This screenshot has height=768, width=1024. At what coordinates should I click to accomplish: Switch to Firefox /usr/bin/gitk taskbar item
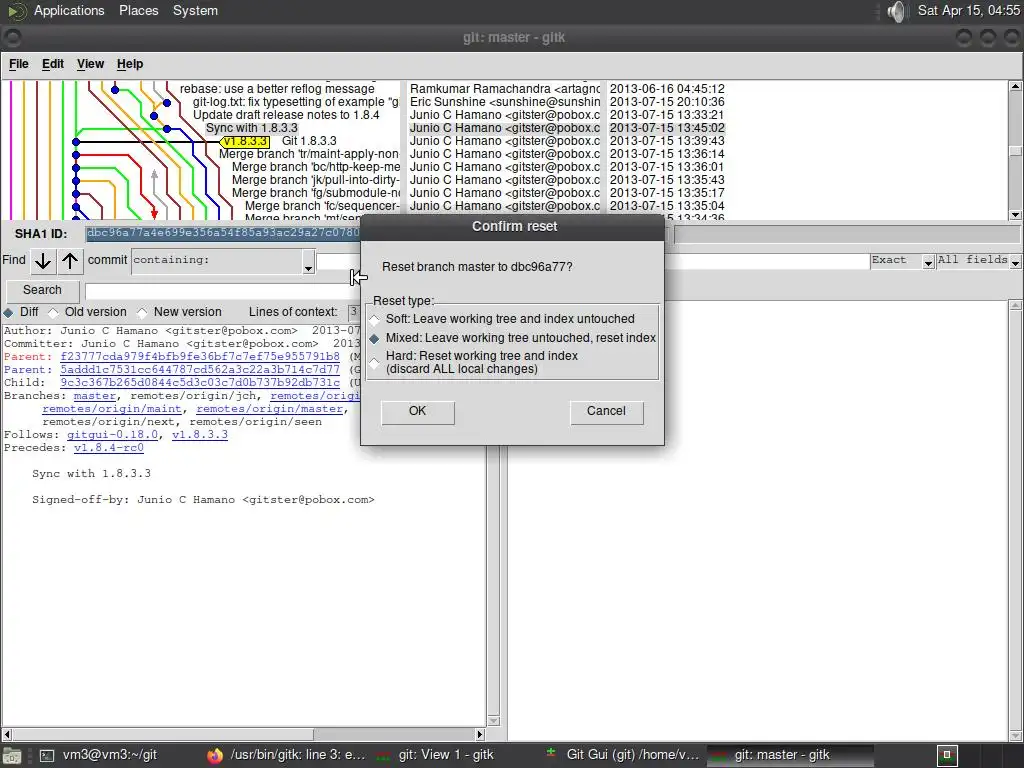pyautogui.click(x=287, y=755)
